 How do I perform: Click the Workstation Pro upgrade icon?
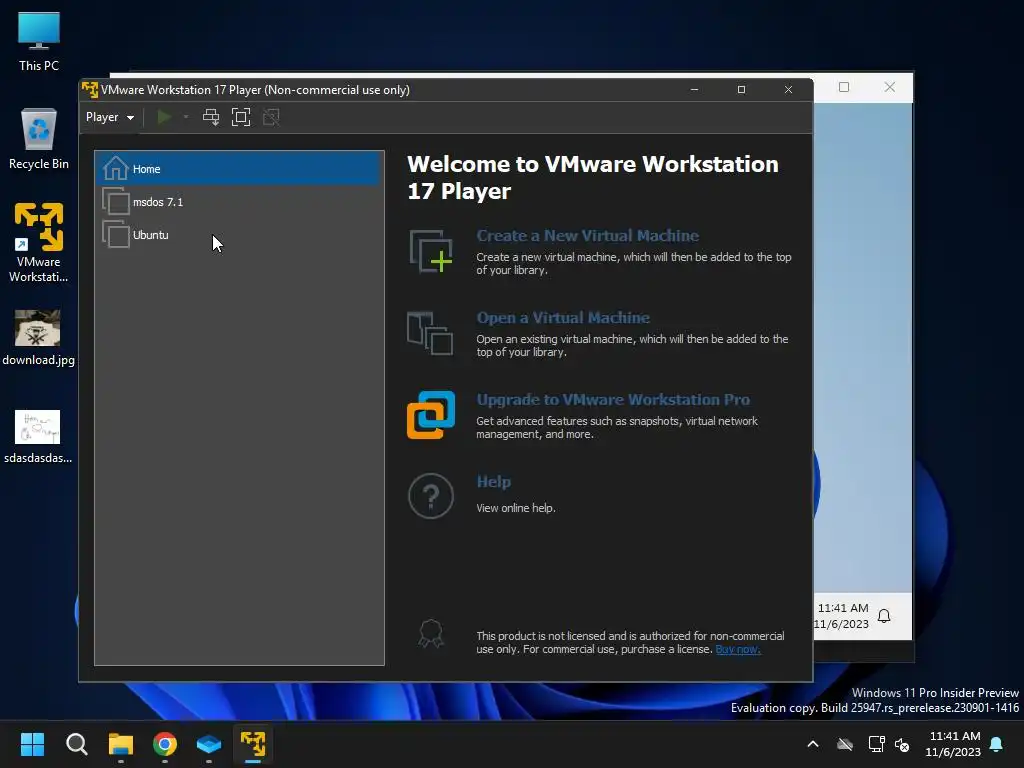point(431,415)
